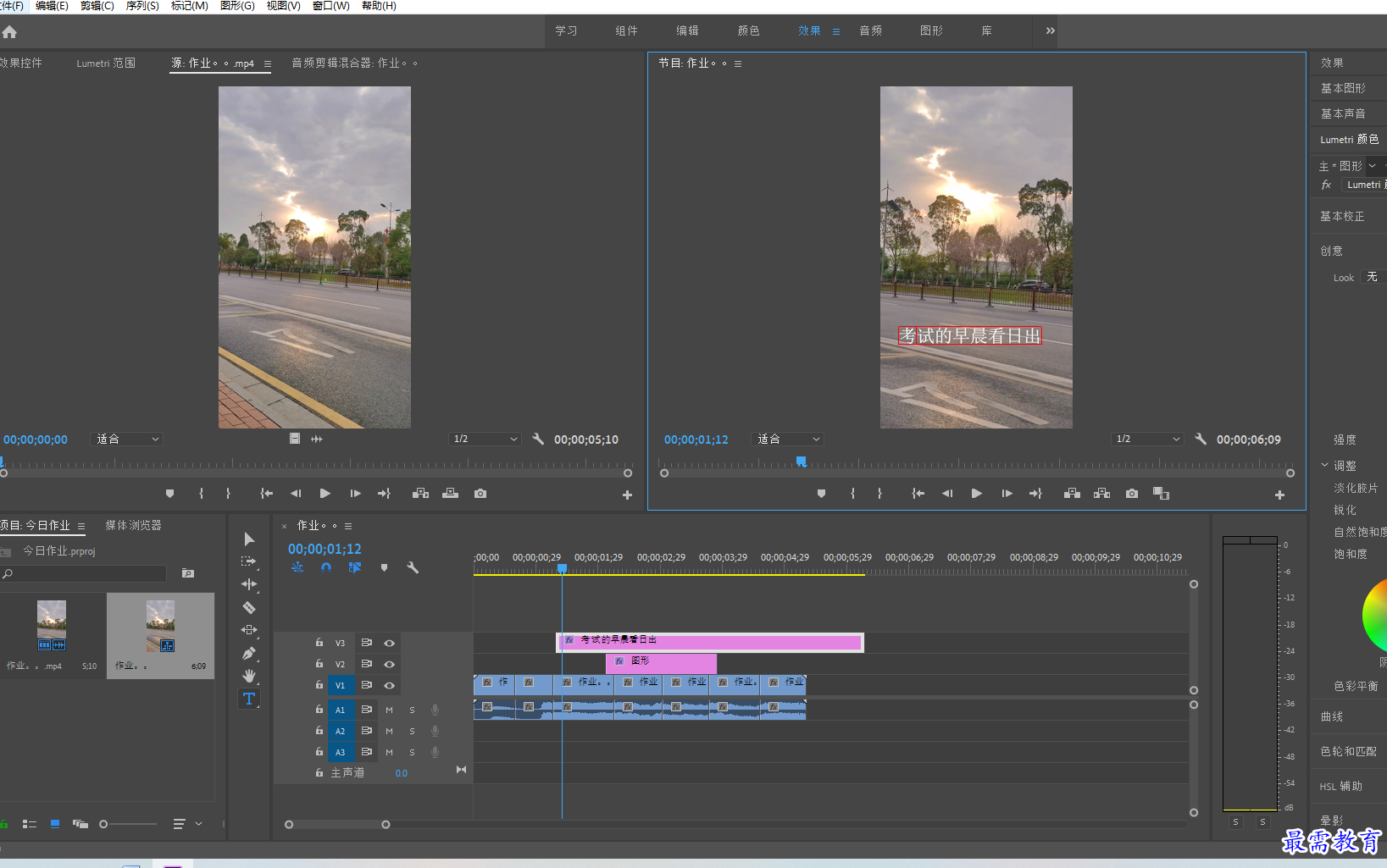Toggle snap magnet in timeline
The height and width of the screenshot is (868, 1387).
point(326,567)
